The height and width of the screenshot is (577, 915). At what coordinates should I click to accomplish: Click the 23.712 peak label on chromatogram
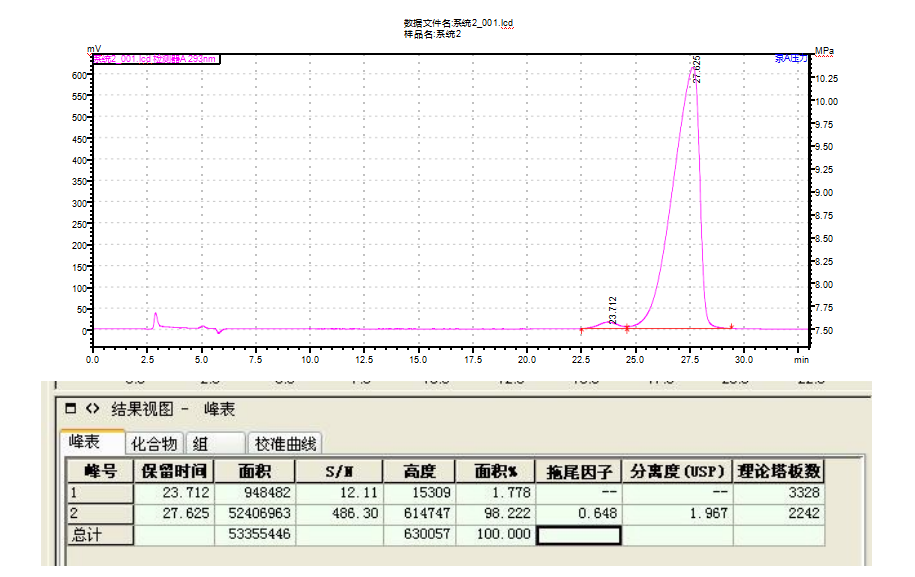point(612,308)
